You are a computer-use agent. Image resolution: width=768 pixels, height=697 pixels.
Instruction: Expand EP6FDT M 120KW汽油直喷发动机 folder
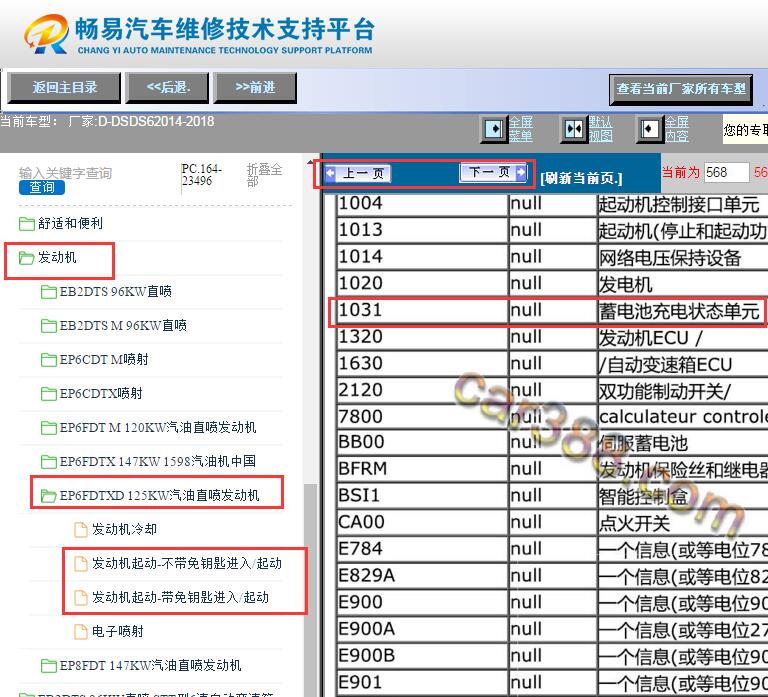pos(158,427)
